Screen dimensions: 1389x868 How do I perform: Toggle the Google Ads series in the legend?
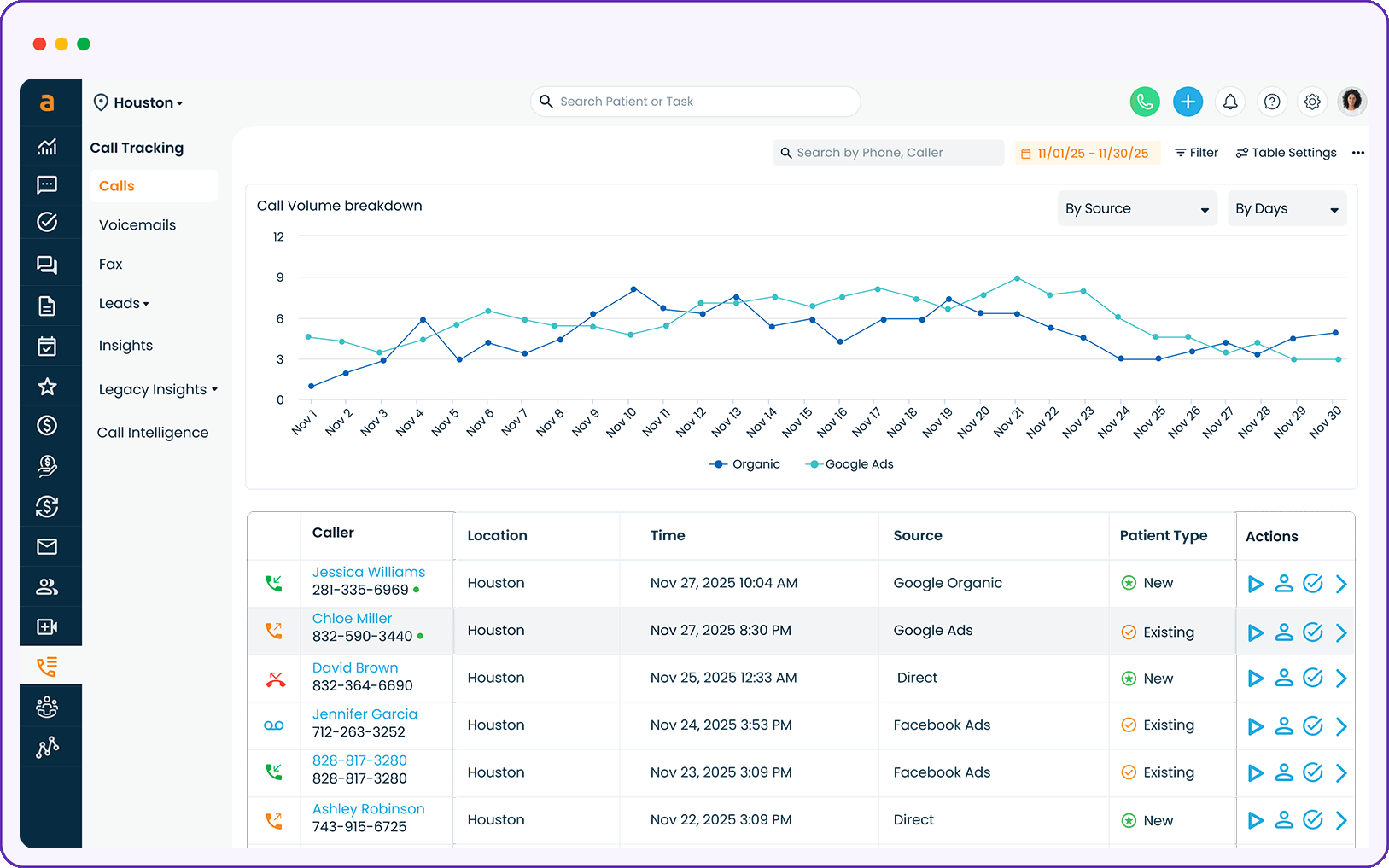pyautogui.click(x=849, y=463)
